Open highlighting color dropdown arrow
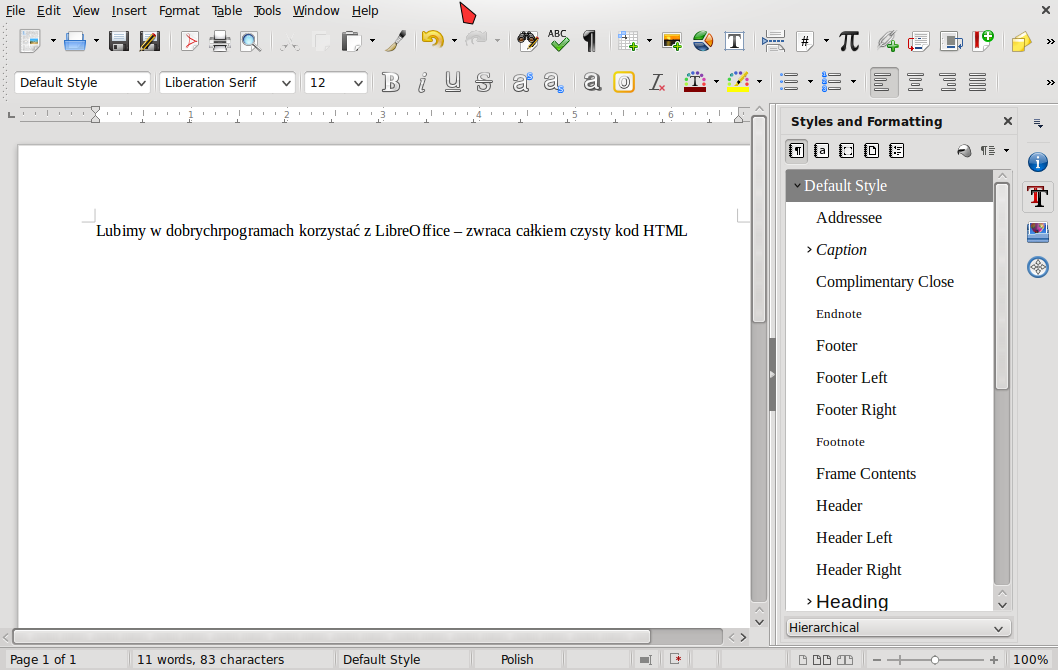 [x=759, y=82]
